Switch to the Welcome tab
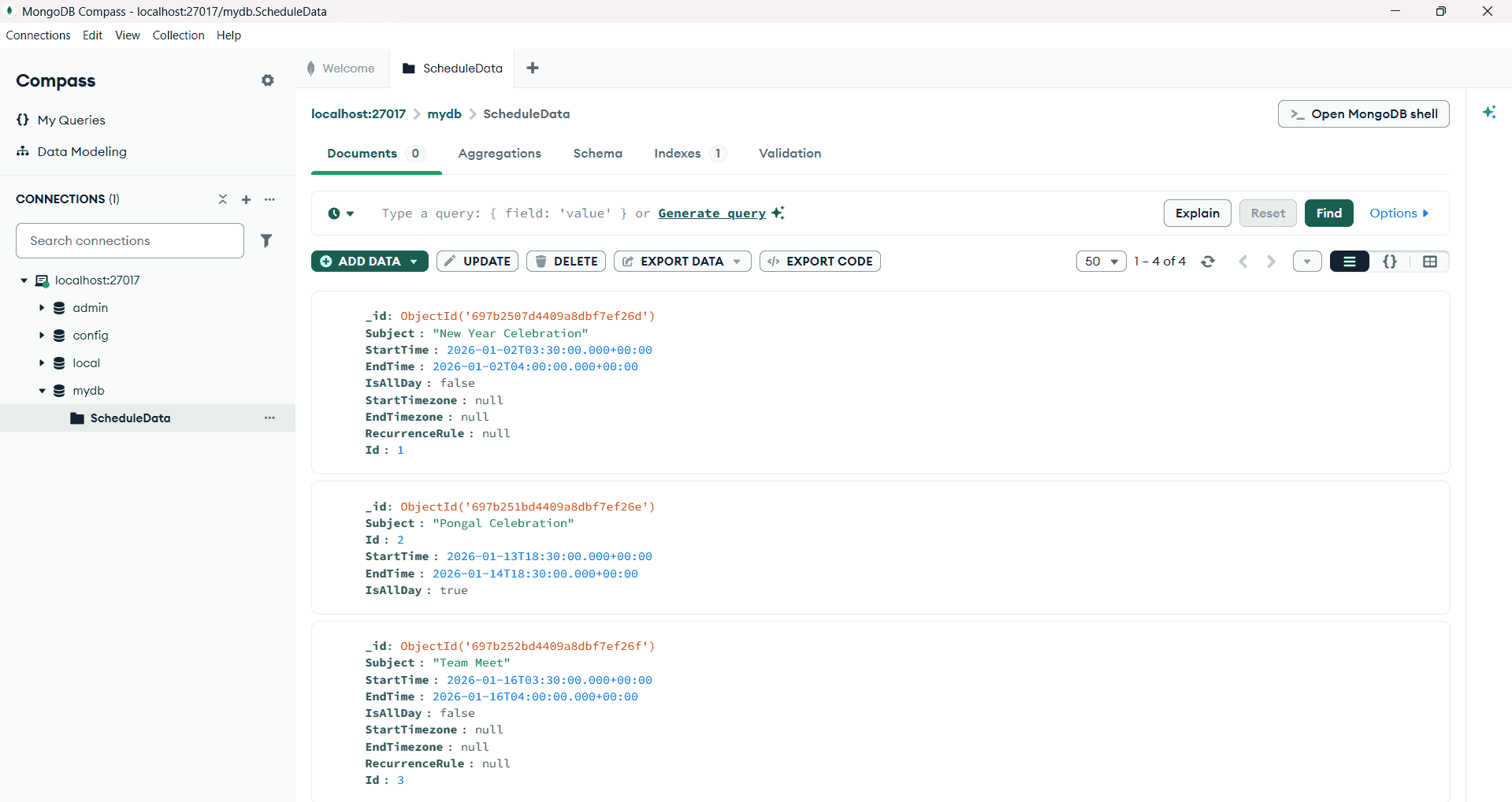Viewport: 1512px width, 802px height. tap(342, 69)
